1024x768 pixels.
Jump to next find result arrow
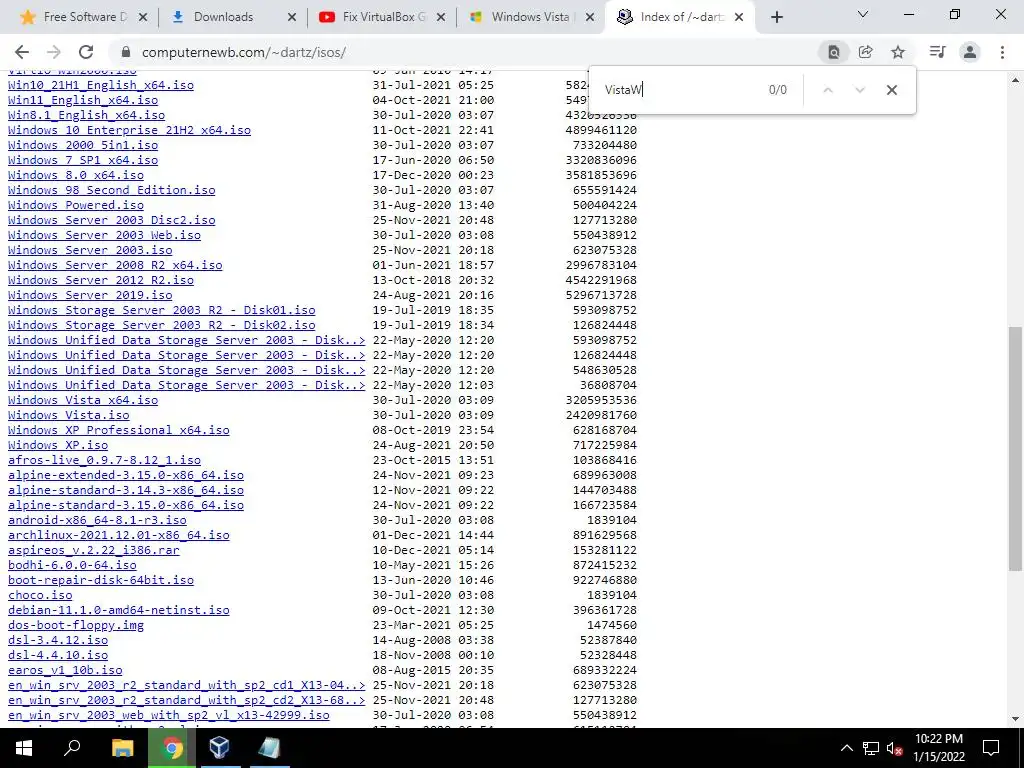pyautogui.click(x=860, y=90)
